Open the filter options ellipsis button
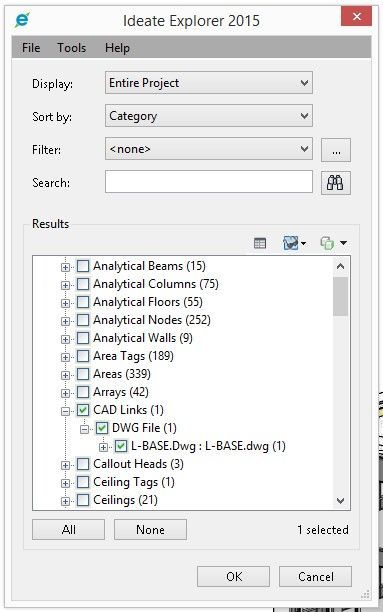The image size is (383, 612). click(336, 150)
